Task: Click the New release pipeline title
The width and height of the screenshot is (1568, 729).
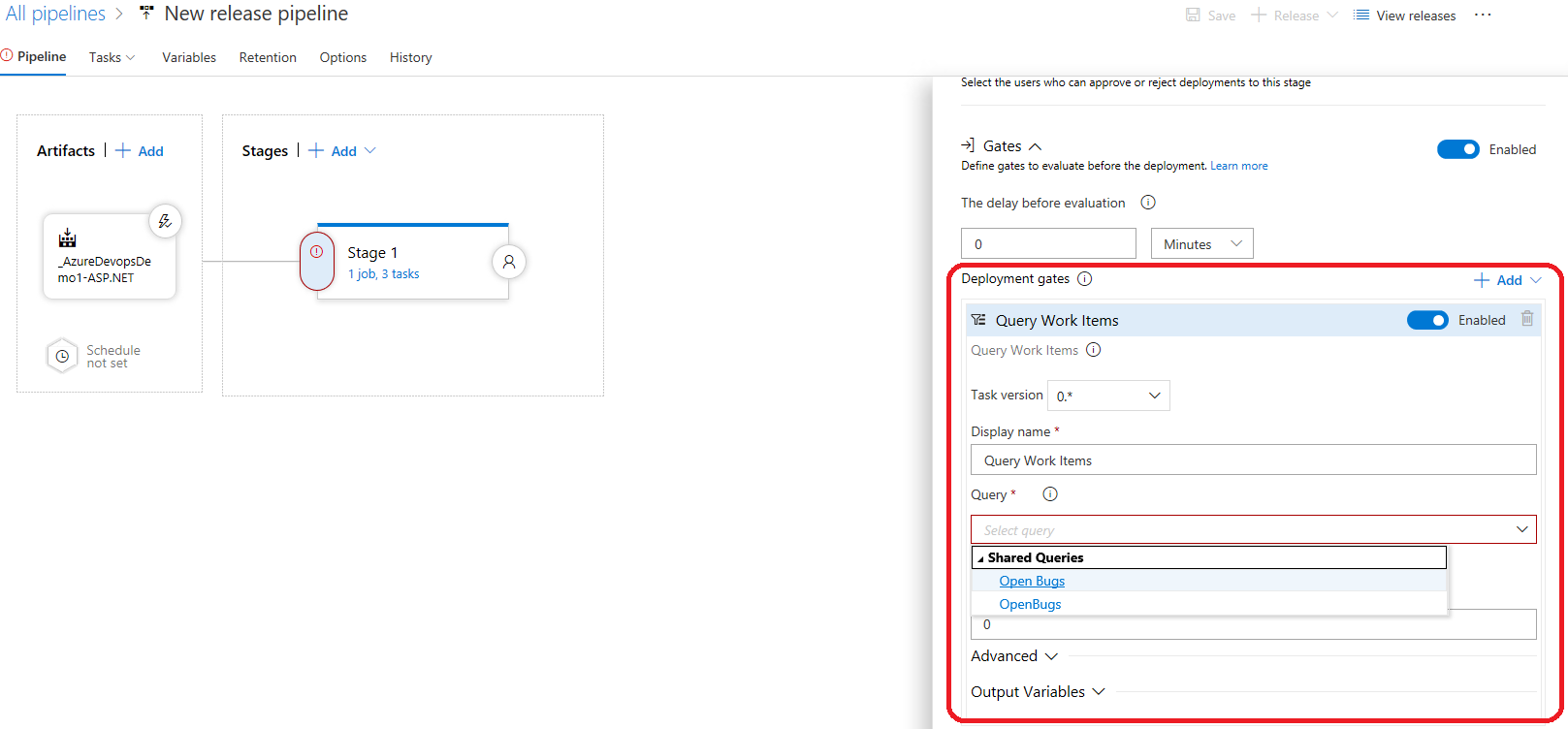Action: (256, 14)
